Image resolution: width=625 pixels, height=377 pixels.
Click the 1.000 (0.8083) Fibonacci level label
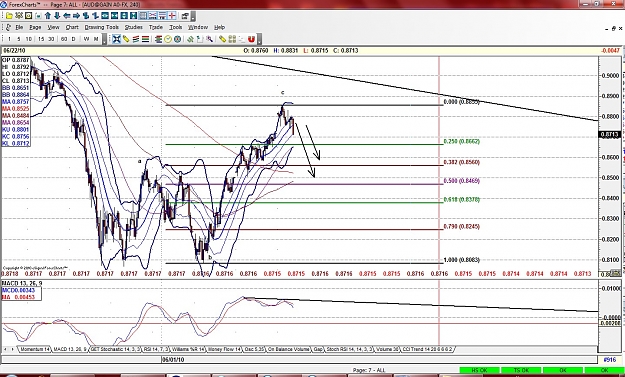coord(462,260)
